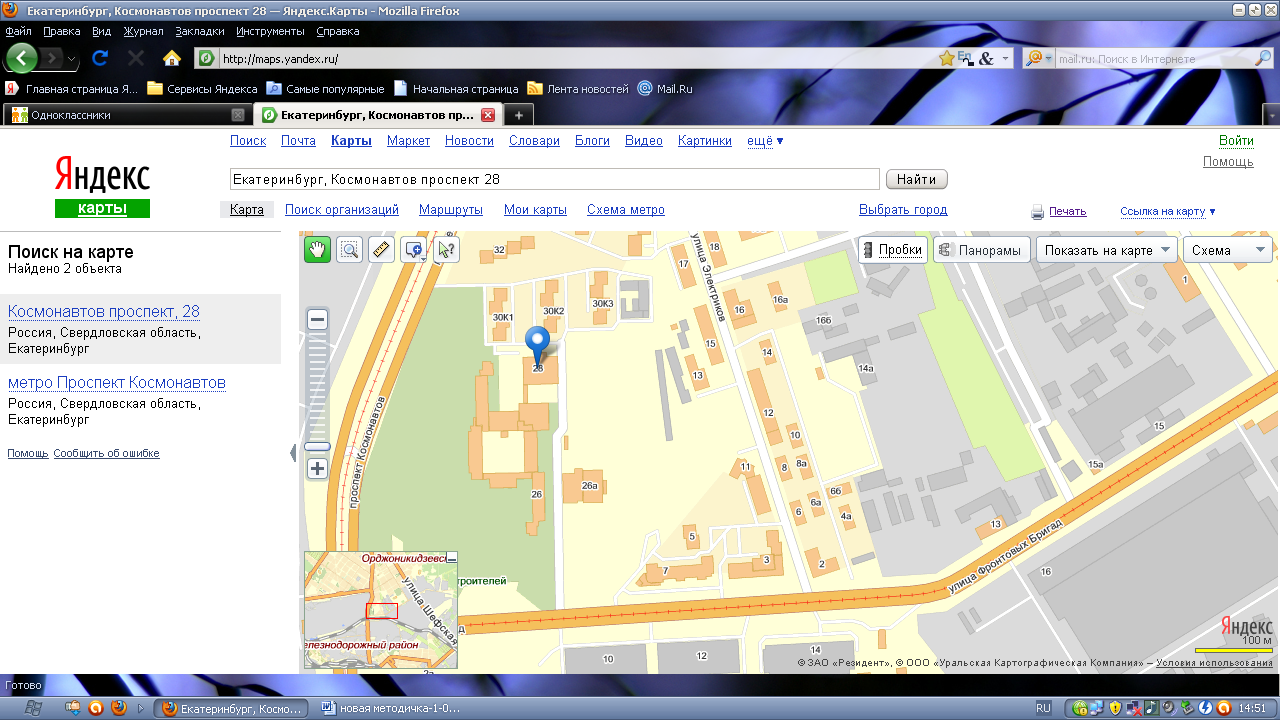The width and height of the screenshot is (1280, 720).
Task: Click the Сообщить об ошибке link
Action: tap(106, 453)
